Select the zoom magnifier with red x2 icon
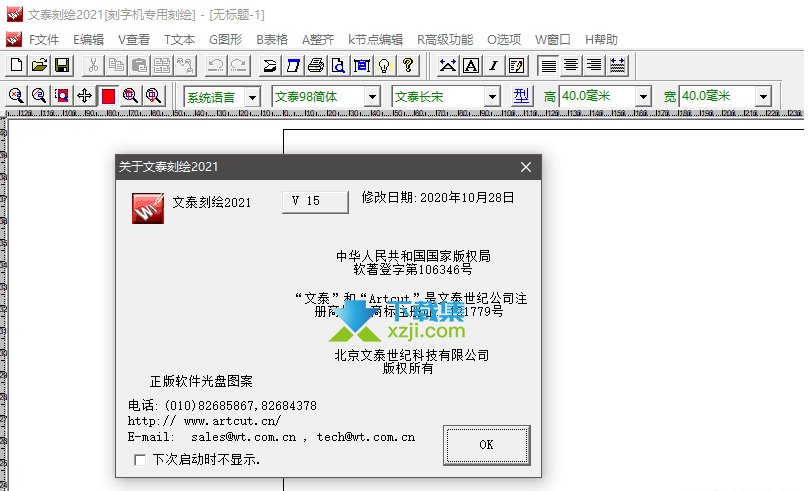 click(17, 95)
